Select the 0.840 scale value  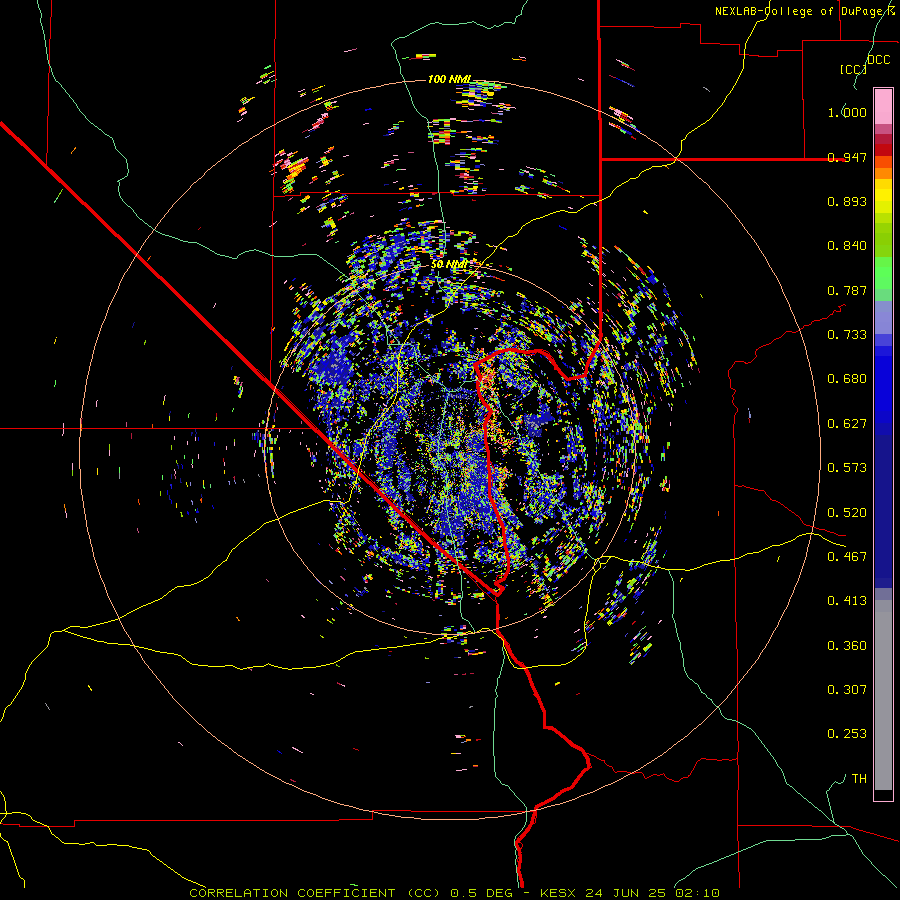pyautogui.click(x=847, y=246)
